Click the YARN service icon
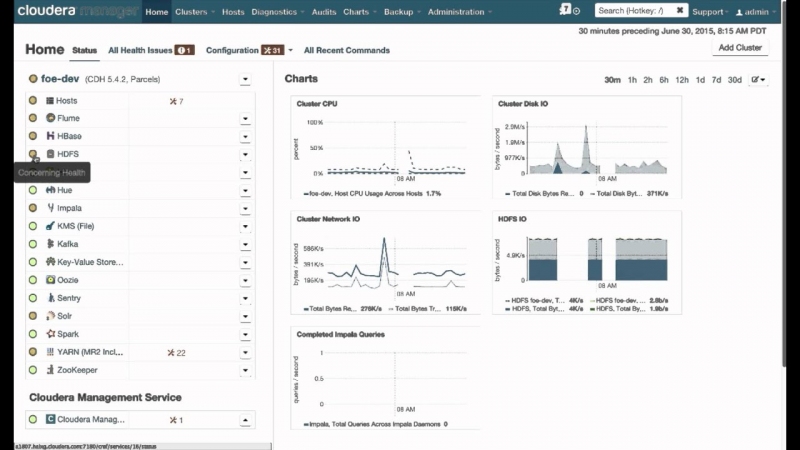 pos(50,352)
